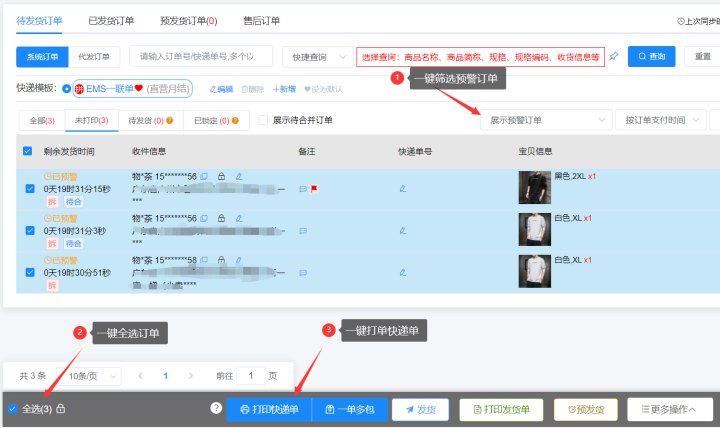Toggle the 全选(3) checkbox in the bottom bar
This screenshot has width=720, height=428.
pyautogui.click(x=12, y=409)
